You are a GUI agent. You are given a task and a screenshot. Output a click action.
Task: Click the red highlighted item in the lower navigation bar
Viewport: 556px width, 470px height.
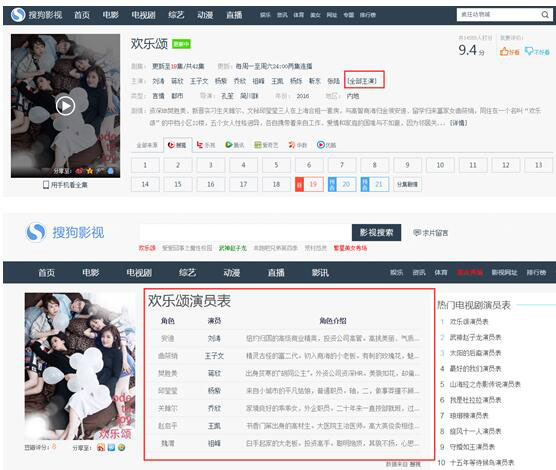(469, 272)
